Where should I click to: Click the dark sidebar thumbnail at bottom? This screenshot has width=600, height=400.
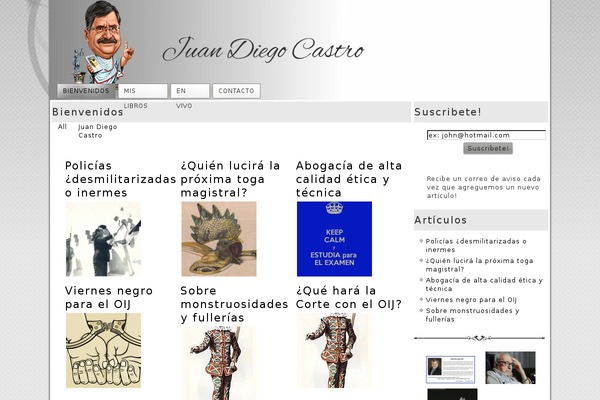(452, 394)
